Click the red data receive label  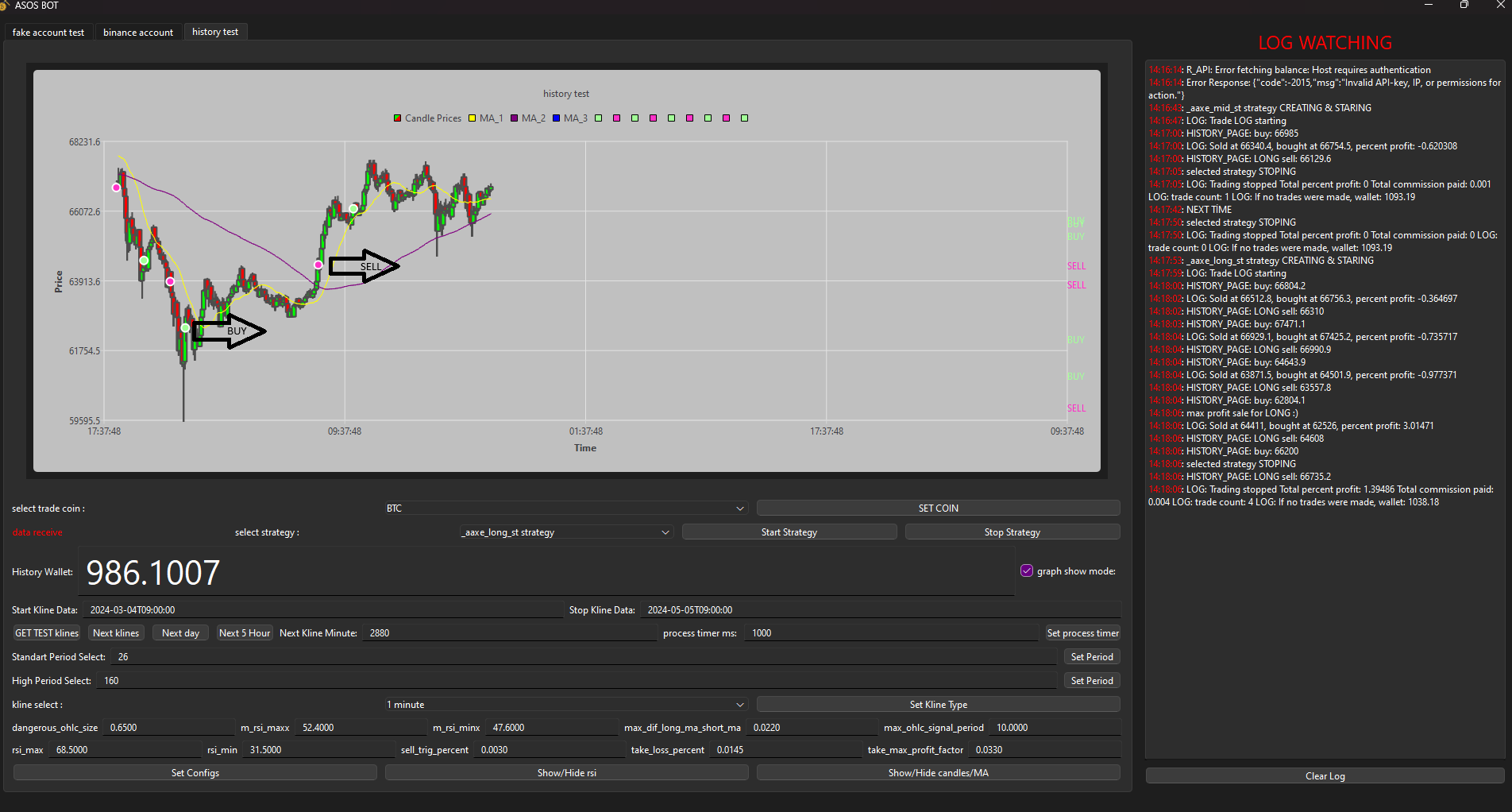pos(37,532)
